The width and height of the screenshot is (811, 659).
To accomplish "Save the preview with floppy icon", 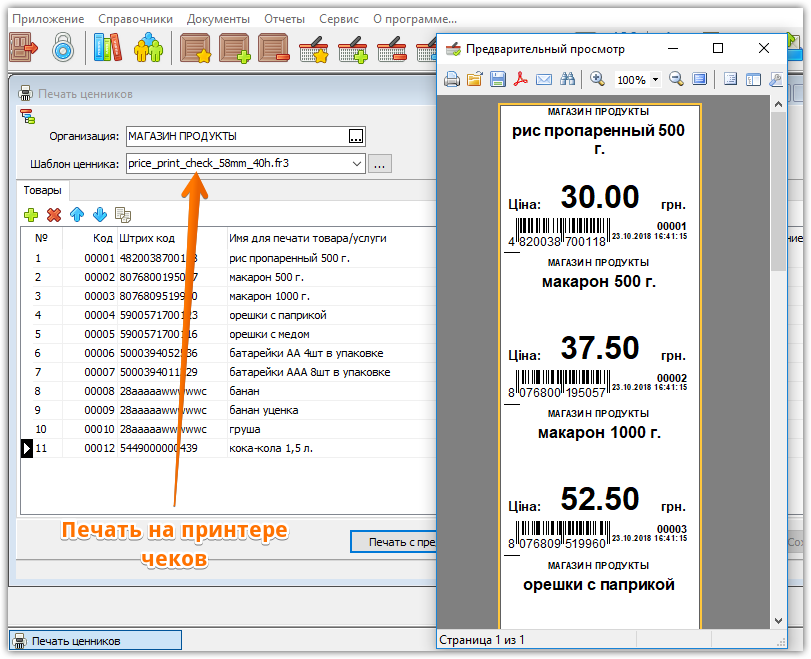I will click(498, 79).
